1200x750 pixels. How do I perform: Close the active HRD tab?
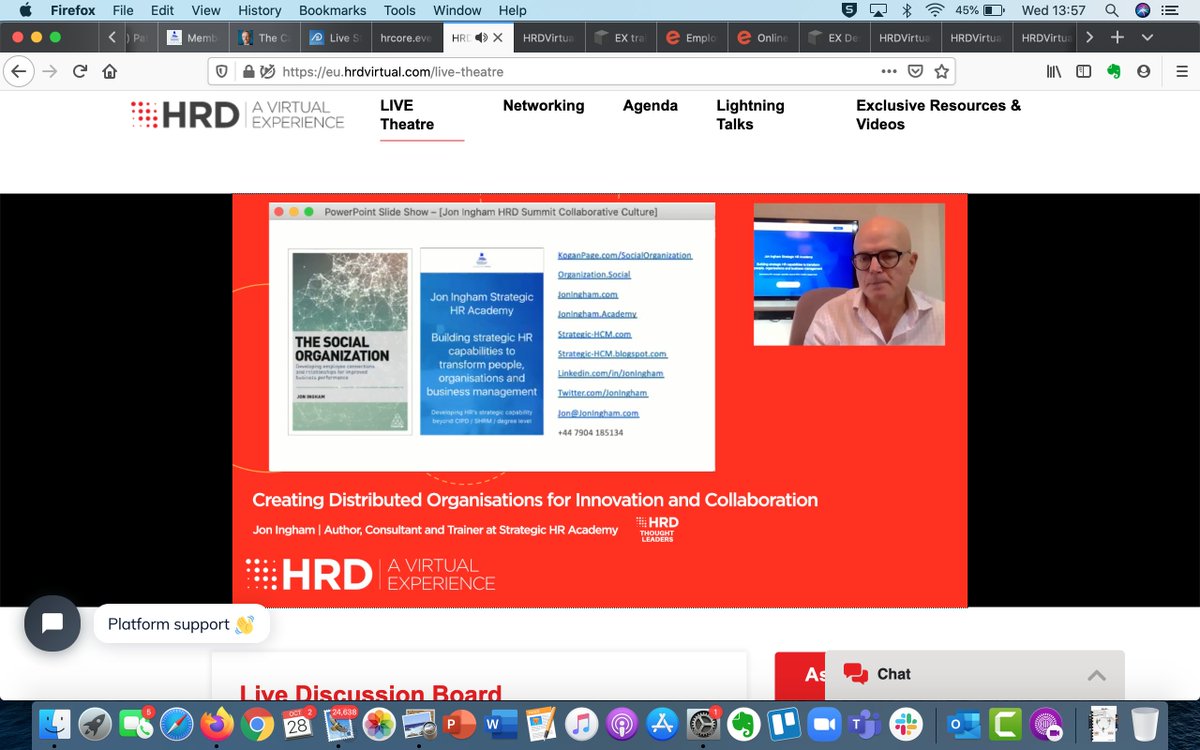click(498, 38)
